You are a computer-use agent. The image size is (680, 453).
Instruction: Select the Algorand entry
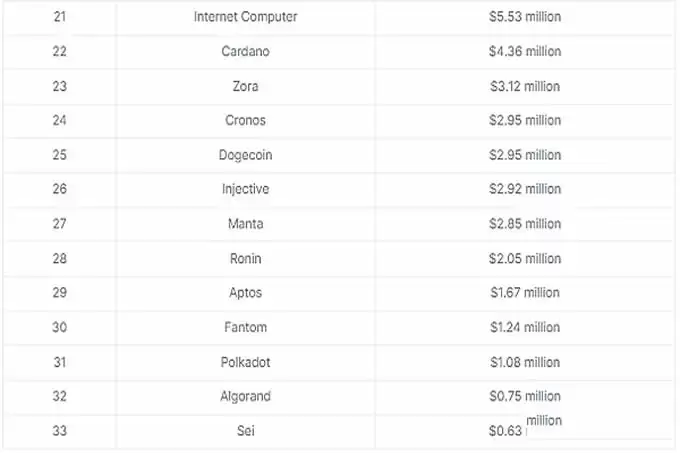(x=245, y=396)
